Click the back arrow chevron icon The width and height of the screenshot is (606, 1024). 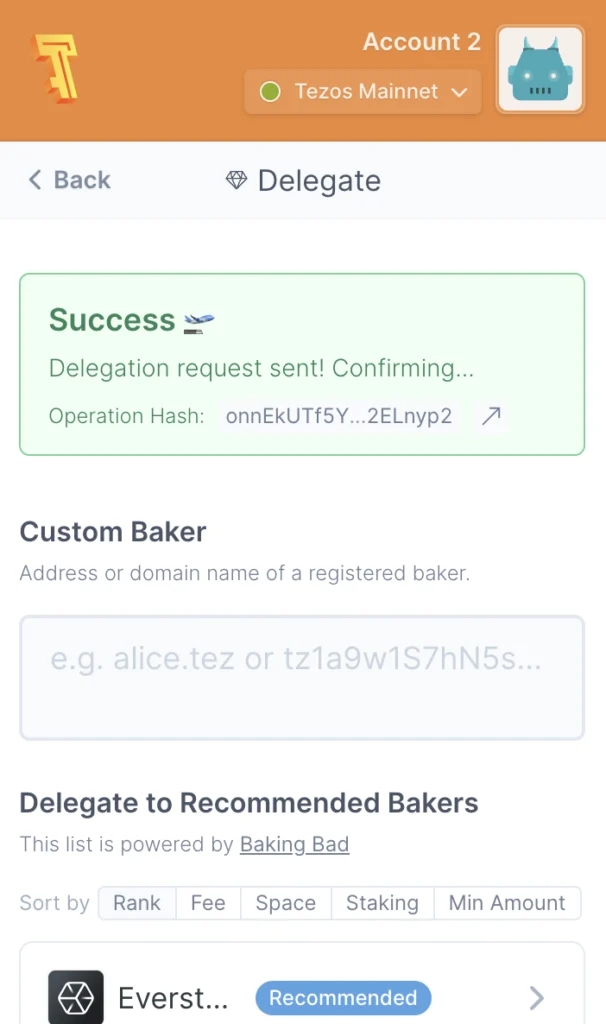pyautogui.click(x=35, y=180)
